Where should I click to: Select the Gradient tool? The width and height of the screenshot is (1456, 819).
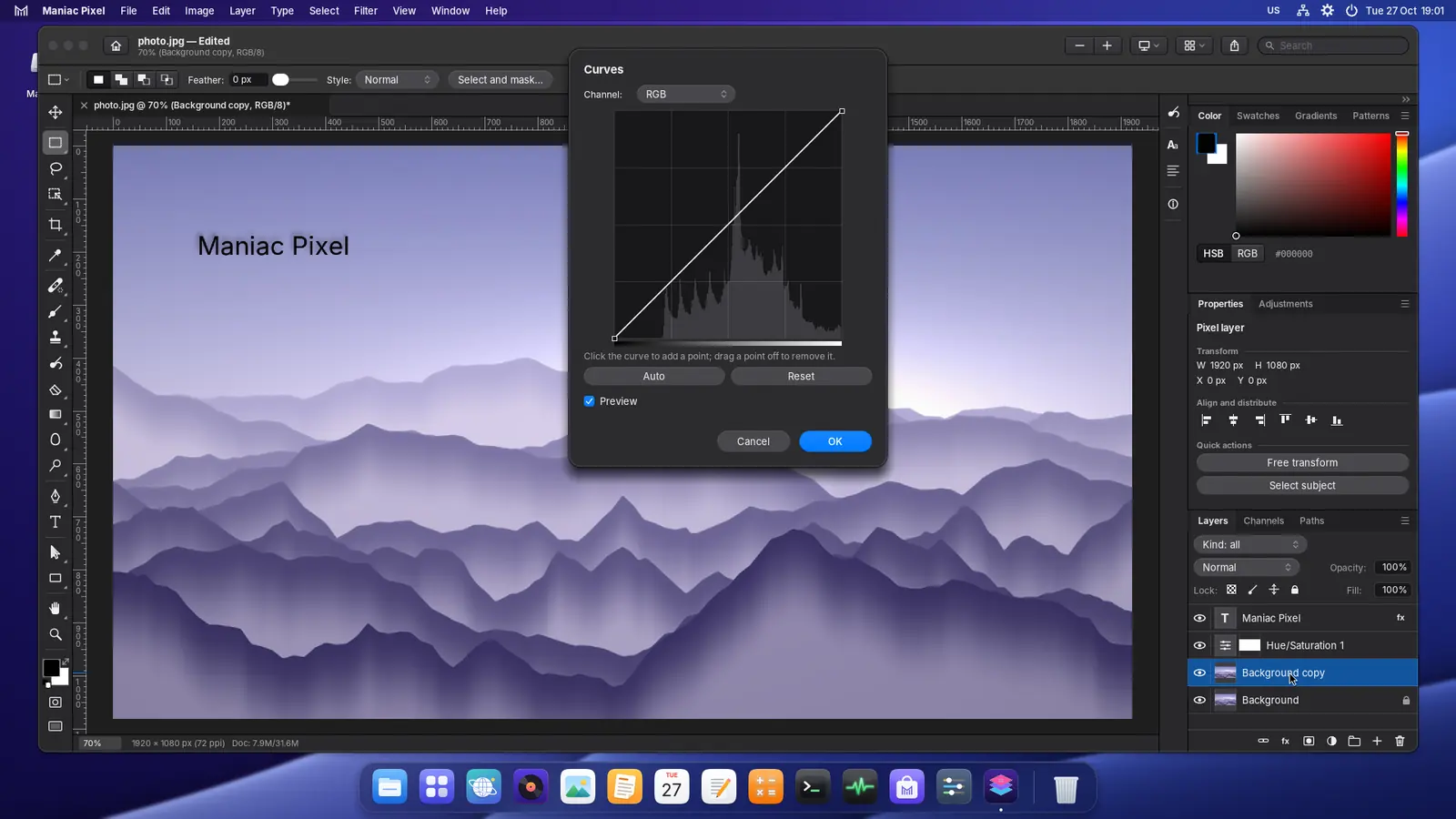tap(56, 414)
